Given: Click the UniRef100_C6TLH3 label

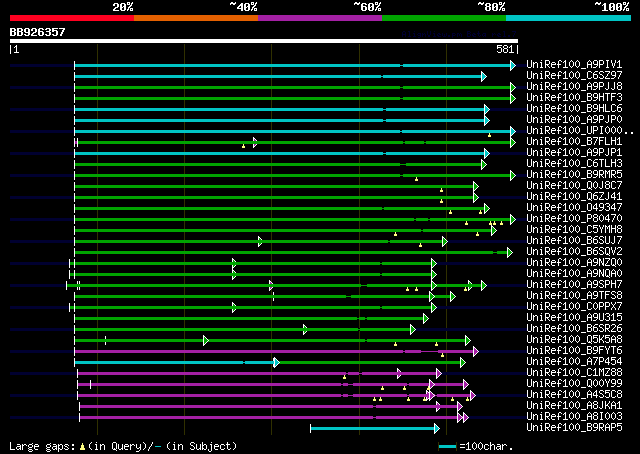Looking at the screenshot, I should (574, 164).
